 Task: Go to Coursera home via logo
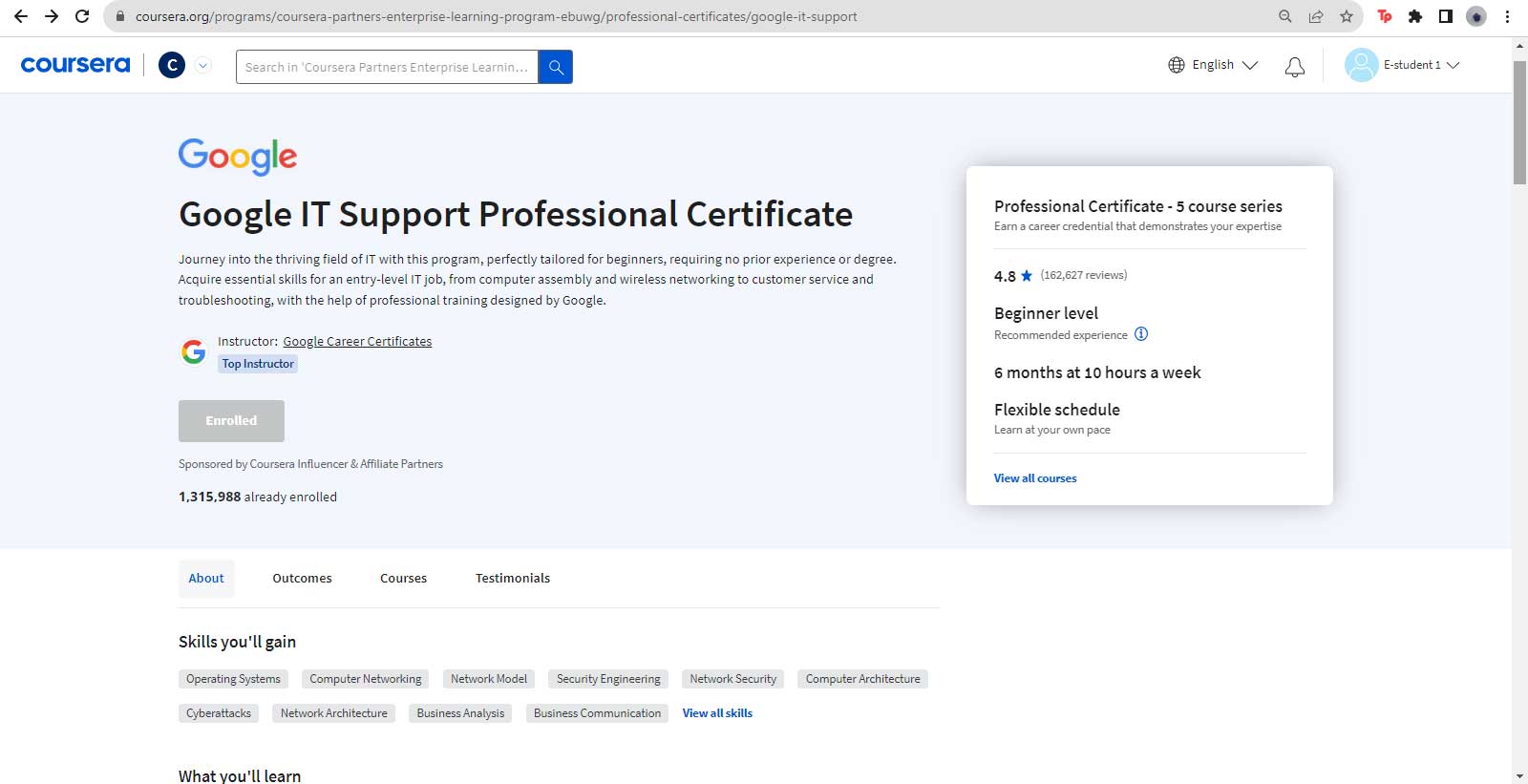pyautogui.click(x=75, y=65)
